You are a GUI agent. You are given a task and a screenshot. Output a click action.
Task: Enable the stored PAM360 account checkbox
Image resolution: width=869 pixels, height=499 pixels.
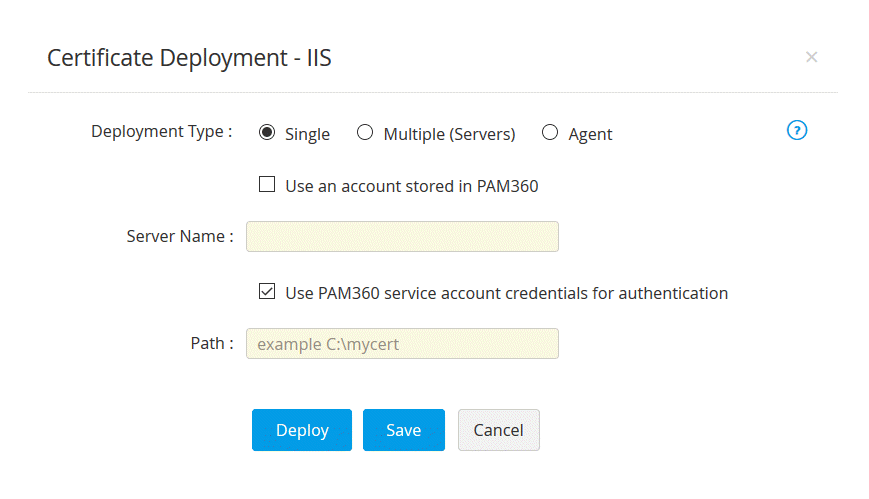point(267,184)
